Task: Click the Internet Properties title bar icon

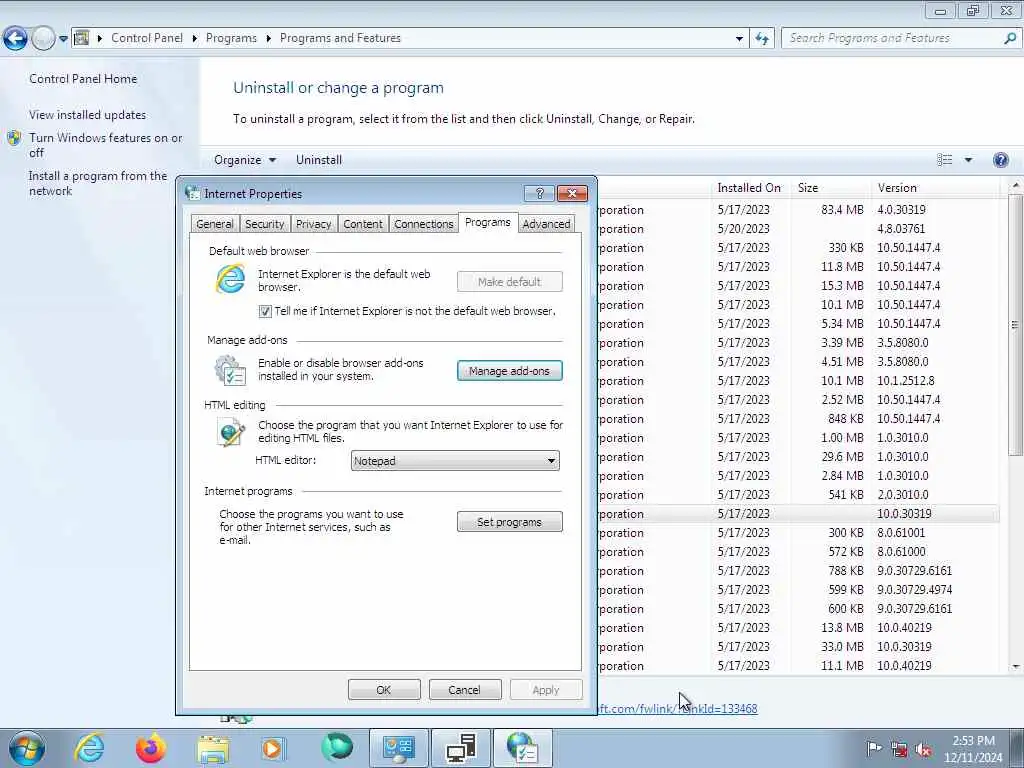Action: click(193, 193)
